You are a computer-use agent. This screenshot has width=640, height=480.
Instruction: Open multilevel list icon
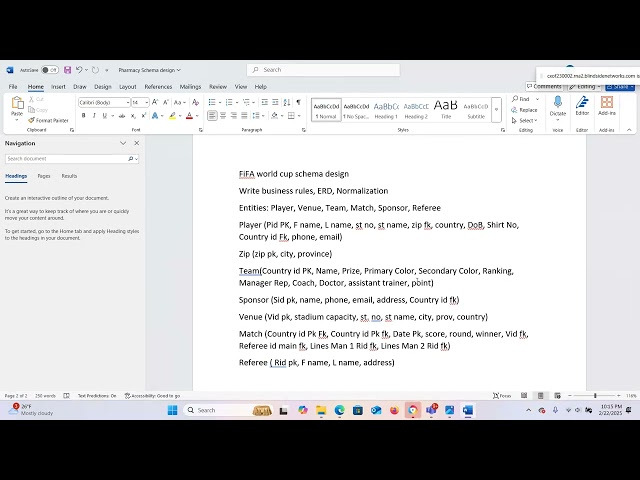tap(247, 102)
